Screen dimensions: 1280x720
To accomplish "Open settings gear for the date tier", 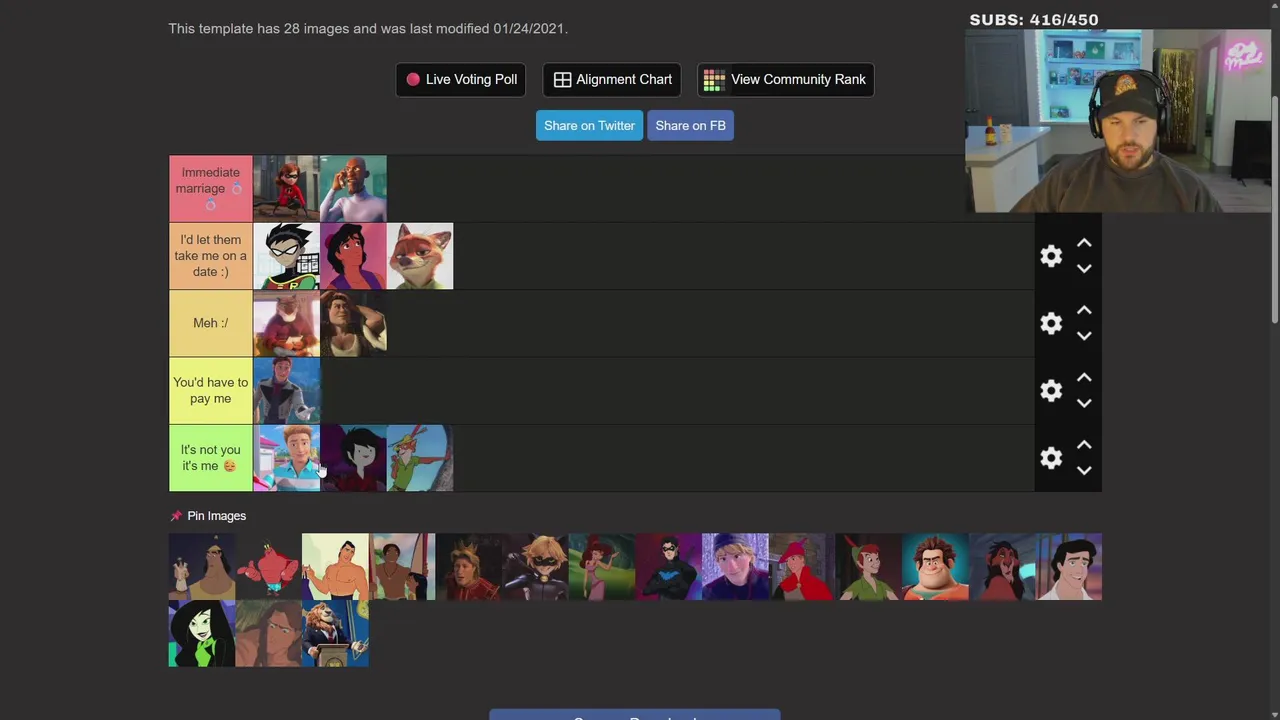I will [x=1051, y=256].
